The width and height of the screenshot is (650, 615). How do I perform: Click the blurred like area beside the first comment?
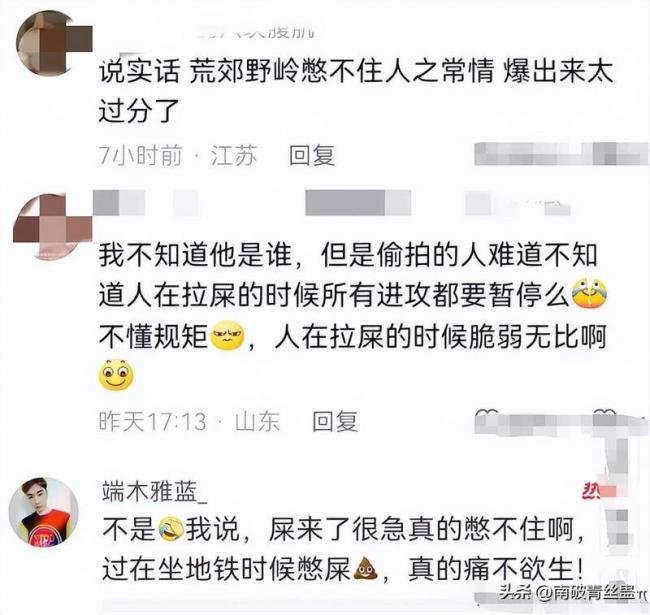pyautogui.click(x=561, y=154)
